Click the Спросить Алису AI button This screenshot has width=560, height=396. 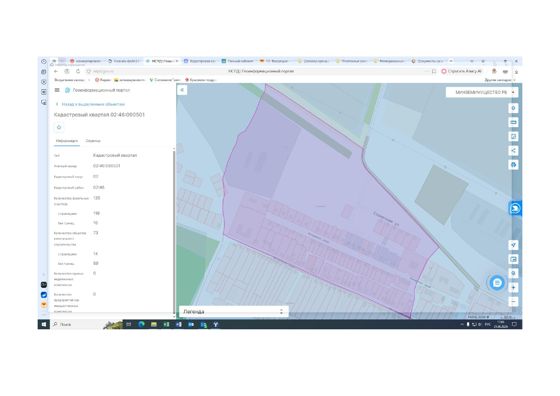[461, 71]
